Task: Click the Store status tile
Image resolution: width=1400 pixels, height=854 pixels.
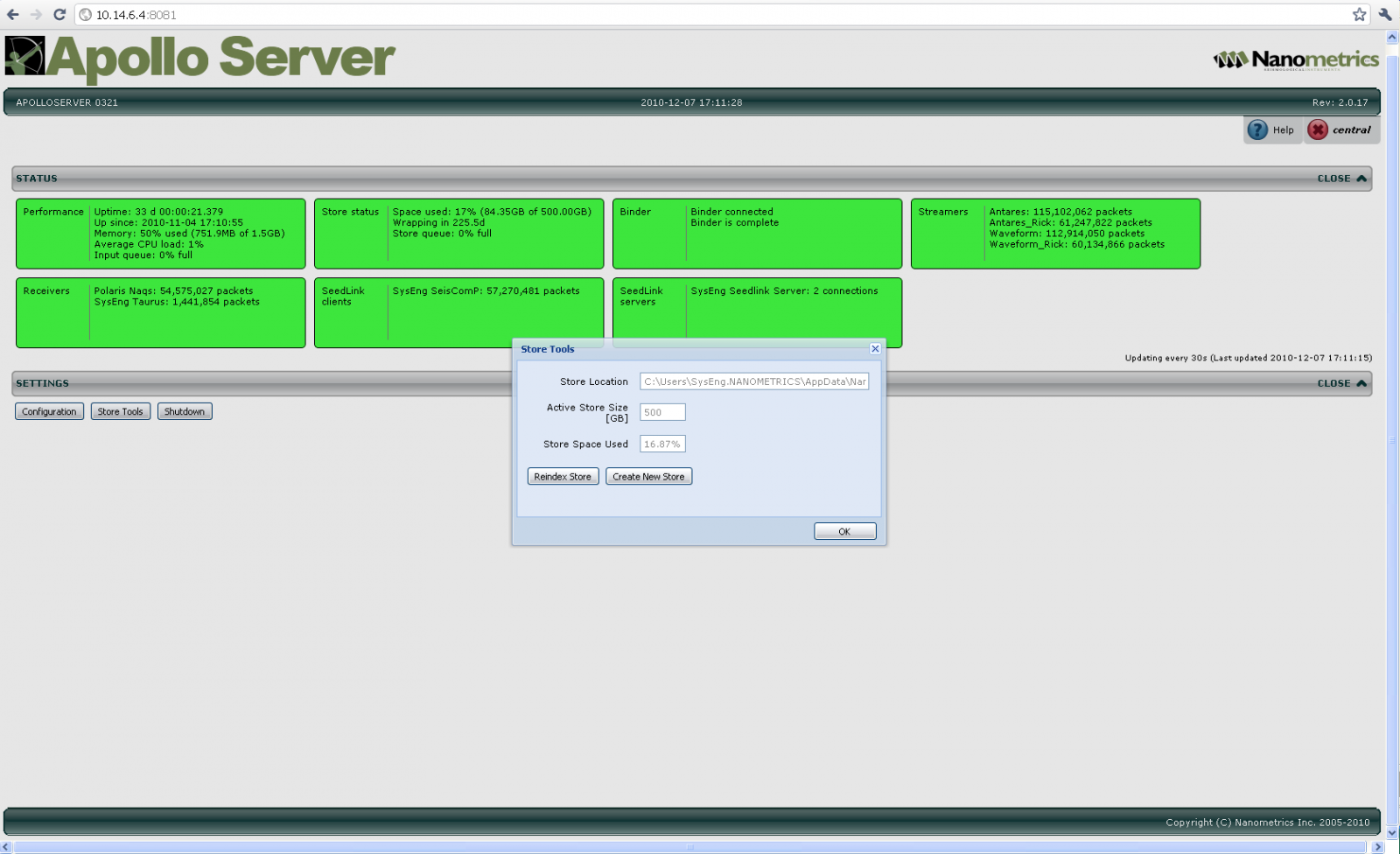Action: pos(458,234)
